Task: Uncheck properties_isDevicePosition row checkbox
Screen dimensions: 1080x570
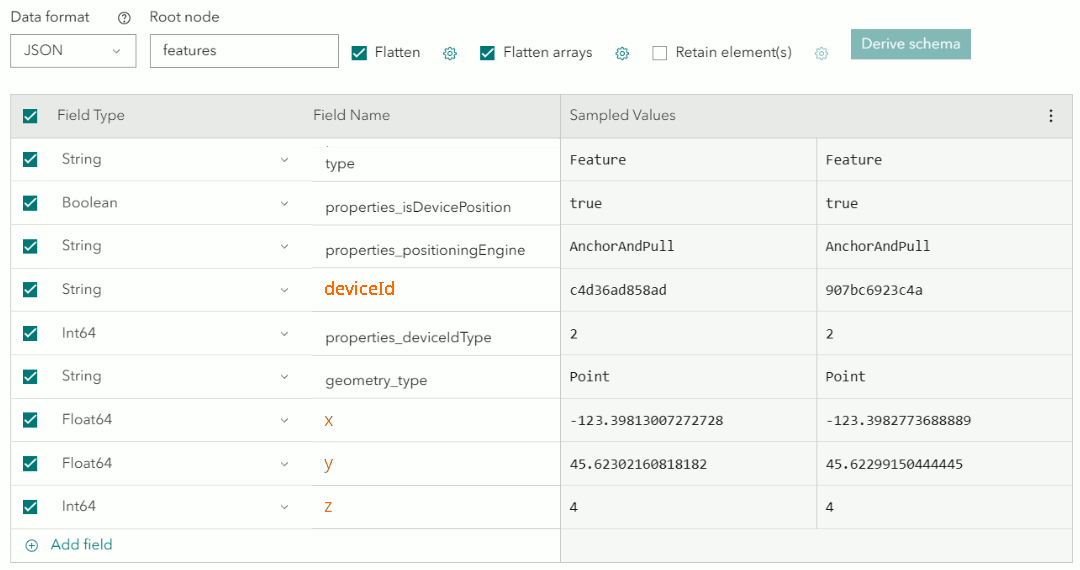Action: point(30,203)
